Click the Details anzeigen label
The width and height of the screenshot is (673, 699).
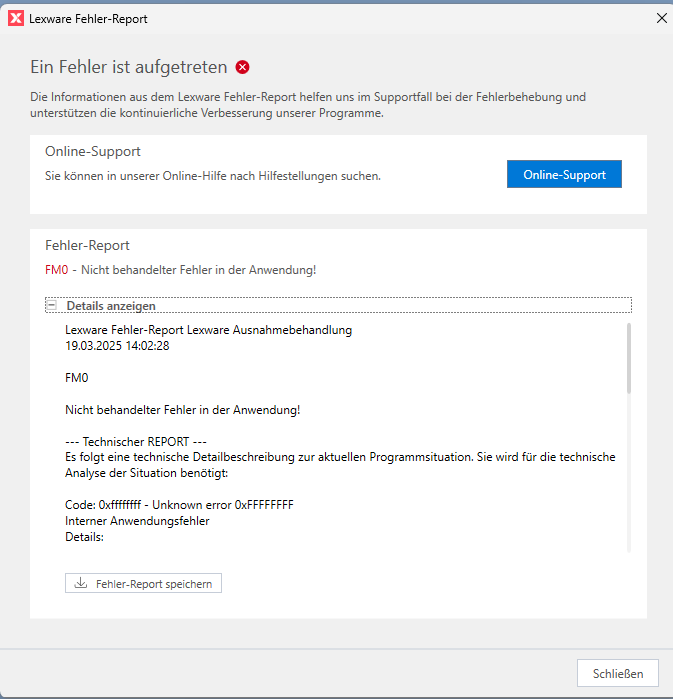click(x=111, y=306)
